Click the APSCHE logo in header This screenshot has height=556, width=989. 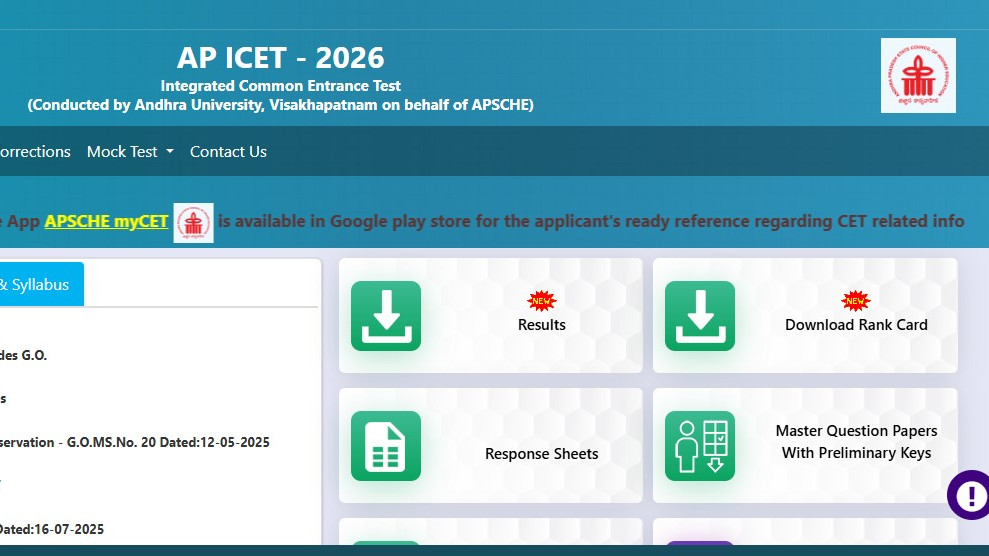[x=918, y=76]
